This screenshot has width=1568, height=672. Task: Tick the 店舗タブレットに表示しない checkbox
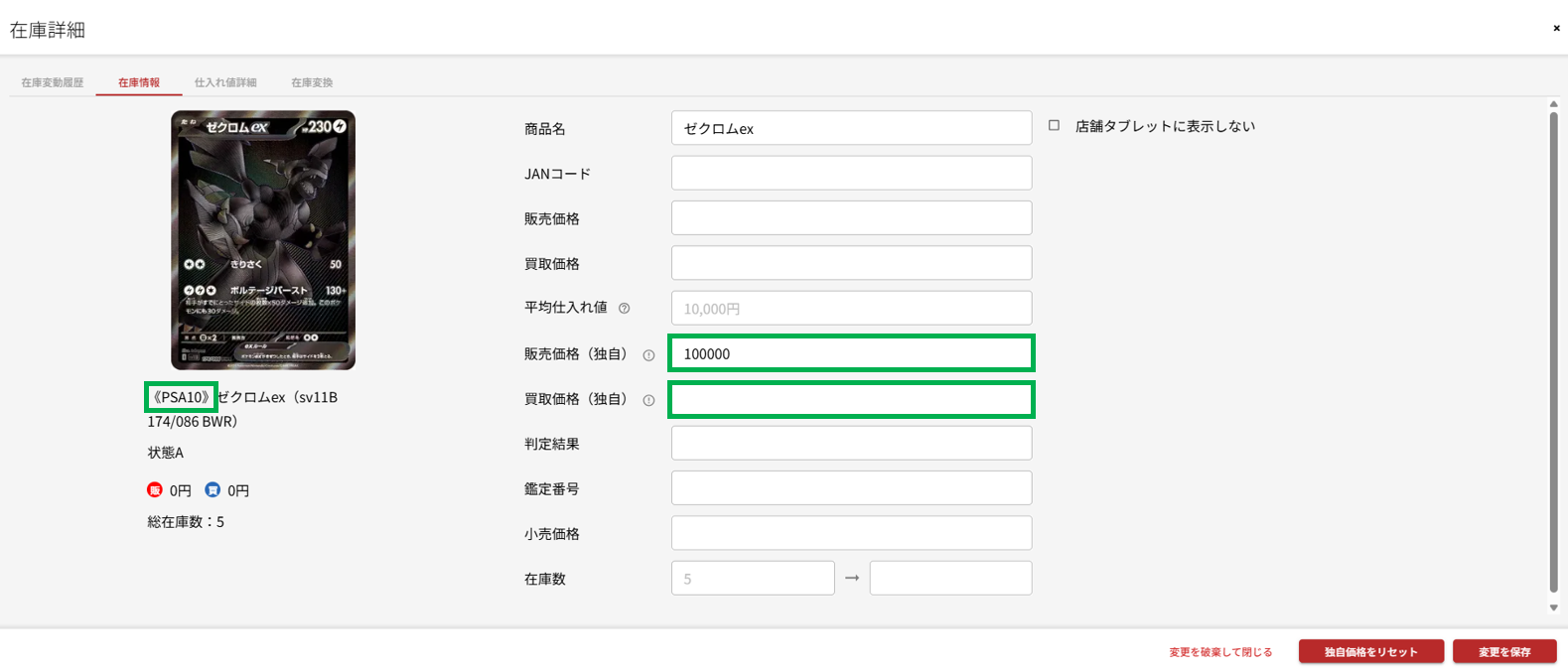point(1054,126)
